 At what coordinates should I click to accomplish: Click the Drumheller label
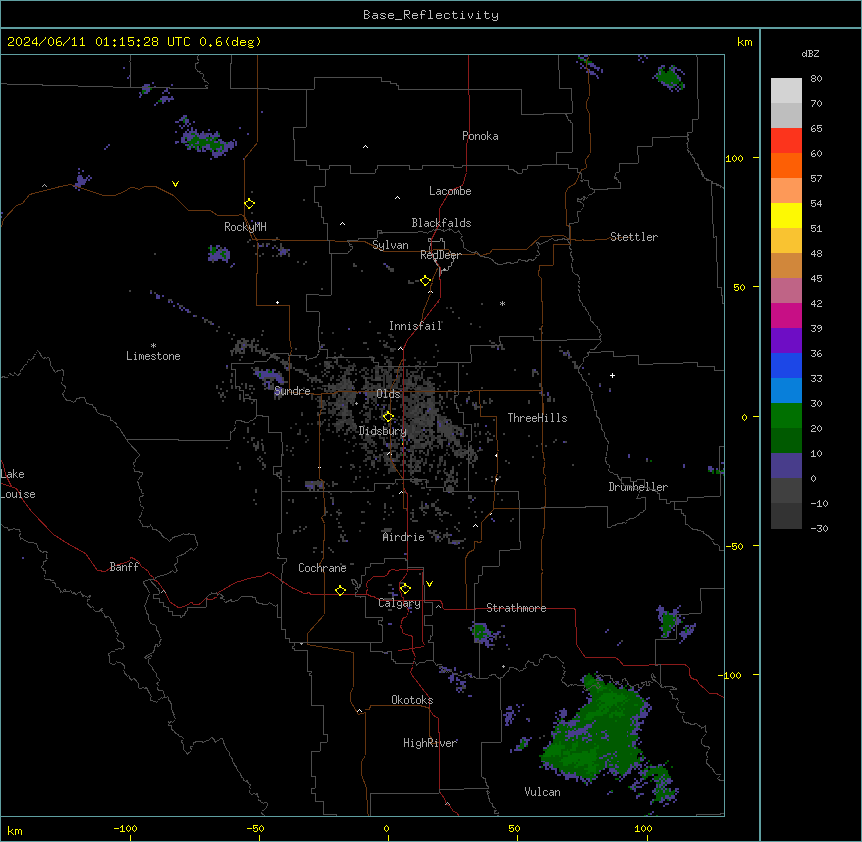638,487
